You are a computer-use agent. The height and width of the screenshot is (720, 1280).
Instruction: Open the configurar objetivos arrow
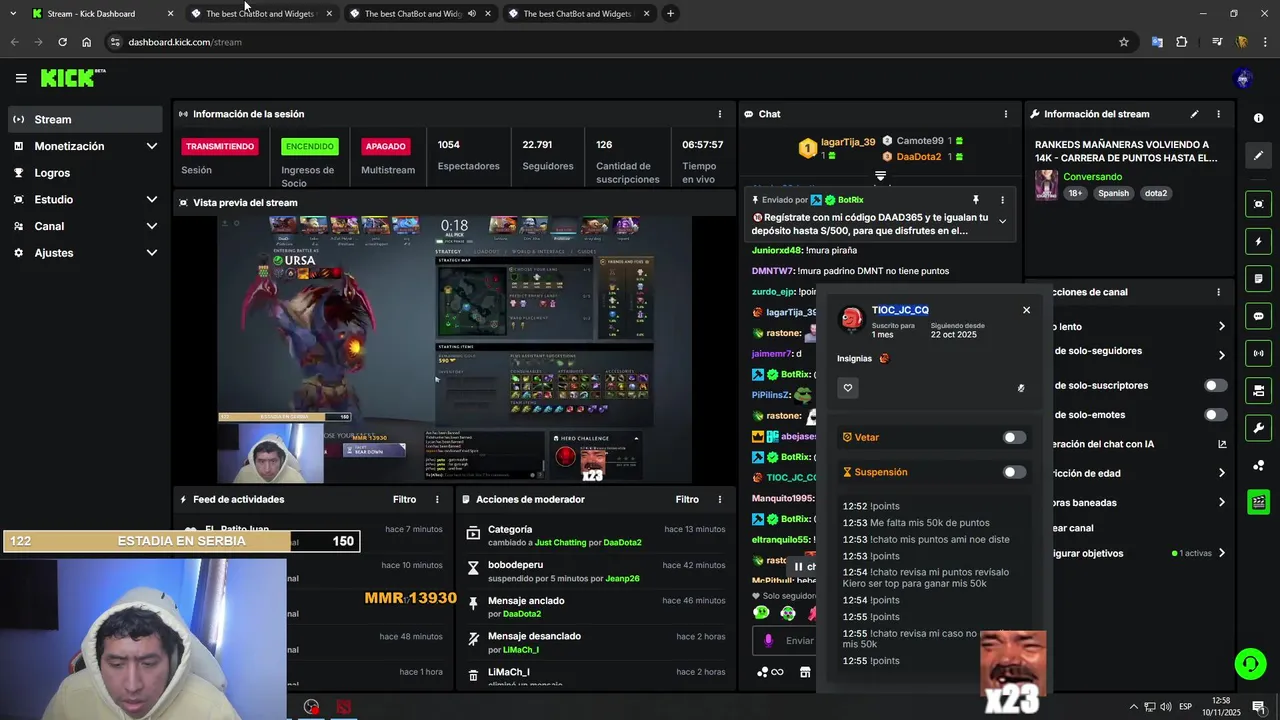tap(1221, 553)
